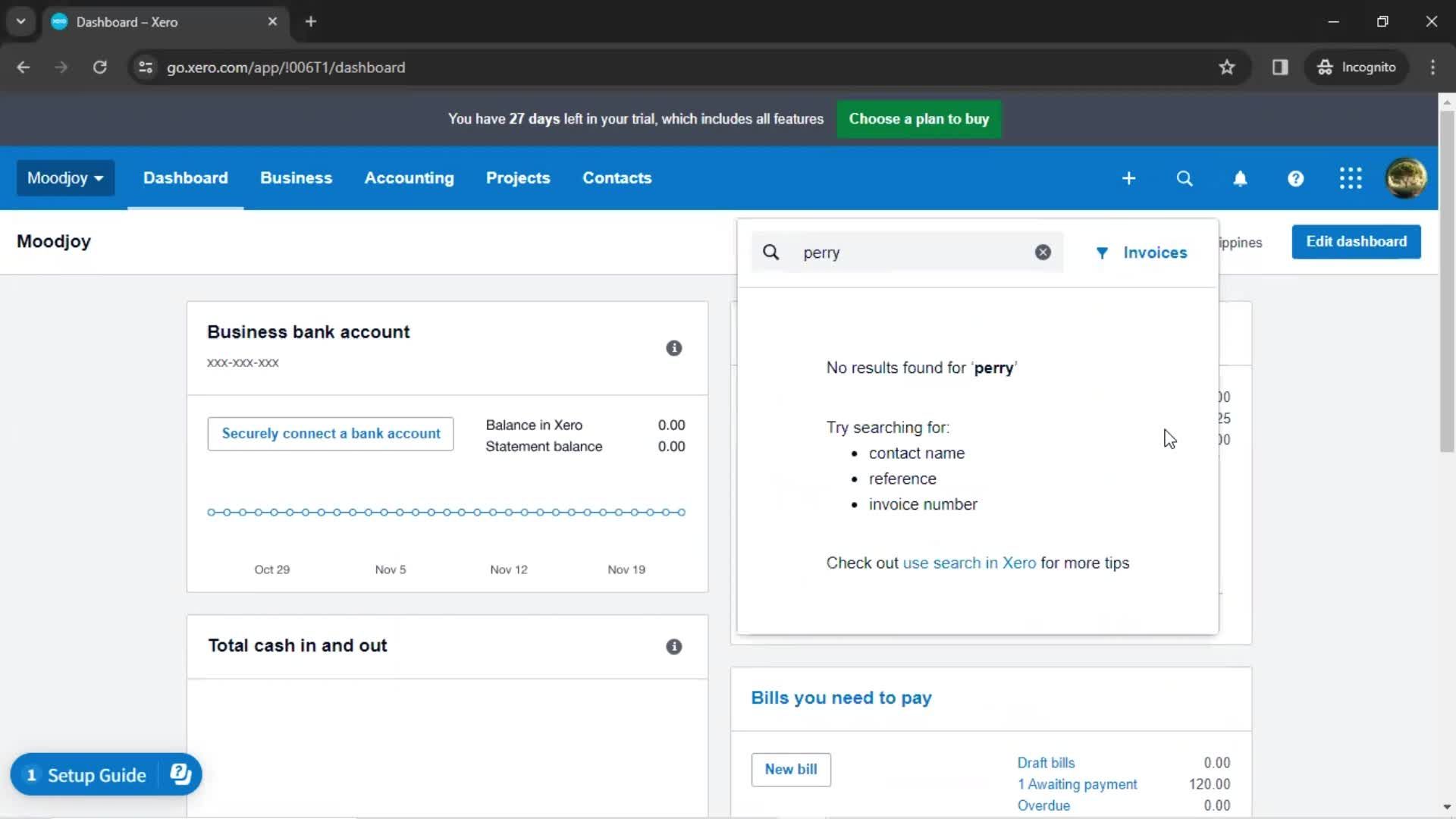This screenshot has width=1456, height=819.
Task: Open the Setup Guide help chat icon
Action: click(180, 774)
